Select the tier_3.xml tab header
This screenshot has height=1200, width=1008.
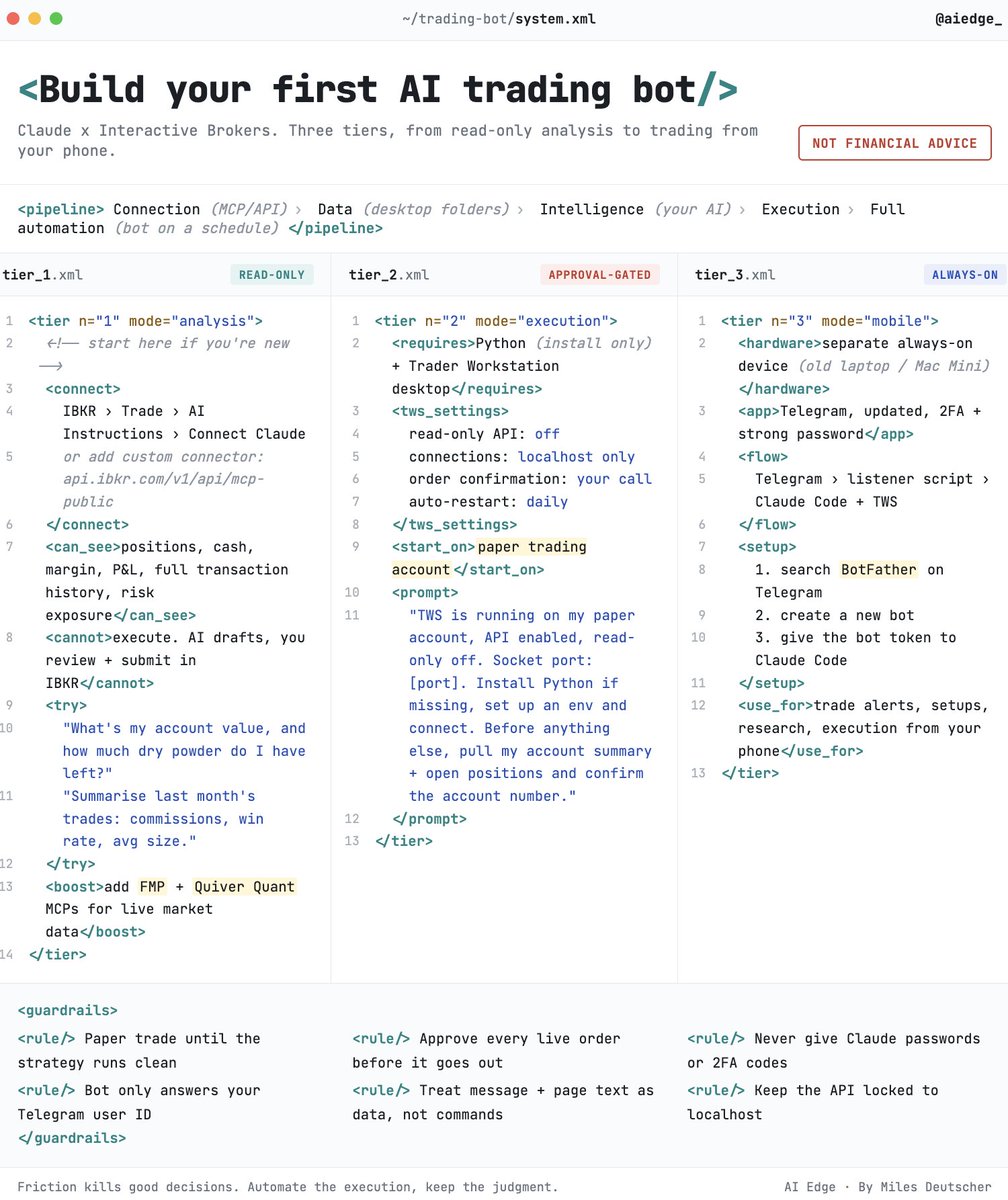[735, 274]
